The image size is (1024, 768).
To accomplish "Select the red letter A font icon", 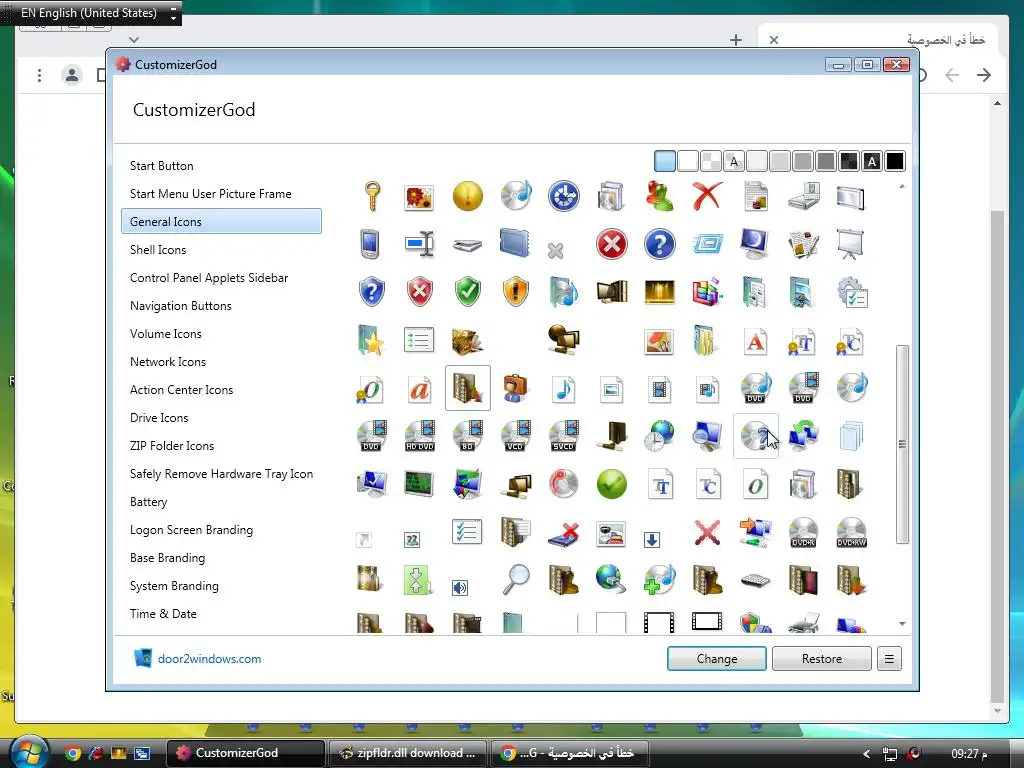I will point(756,341).
